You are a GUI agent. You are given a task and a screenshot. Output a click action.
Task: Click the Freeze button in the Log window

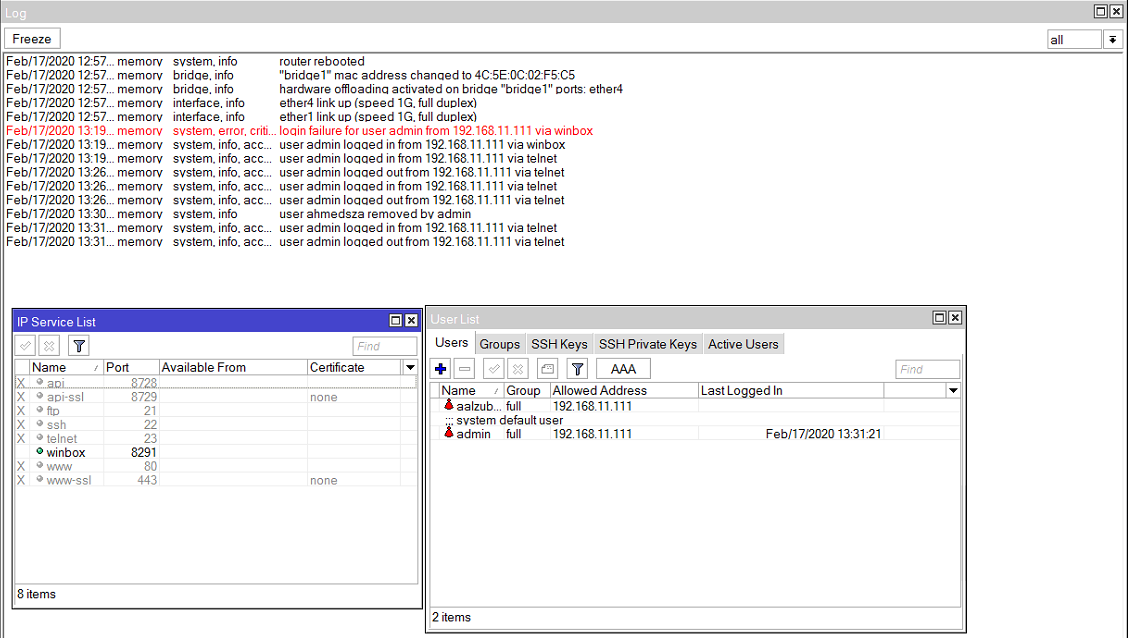tap(32, 38)
